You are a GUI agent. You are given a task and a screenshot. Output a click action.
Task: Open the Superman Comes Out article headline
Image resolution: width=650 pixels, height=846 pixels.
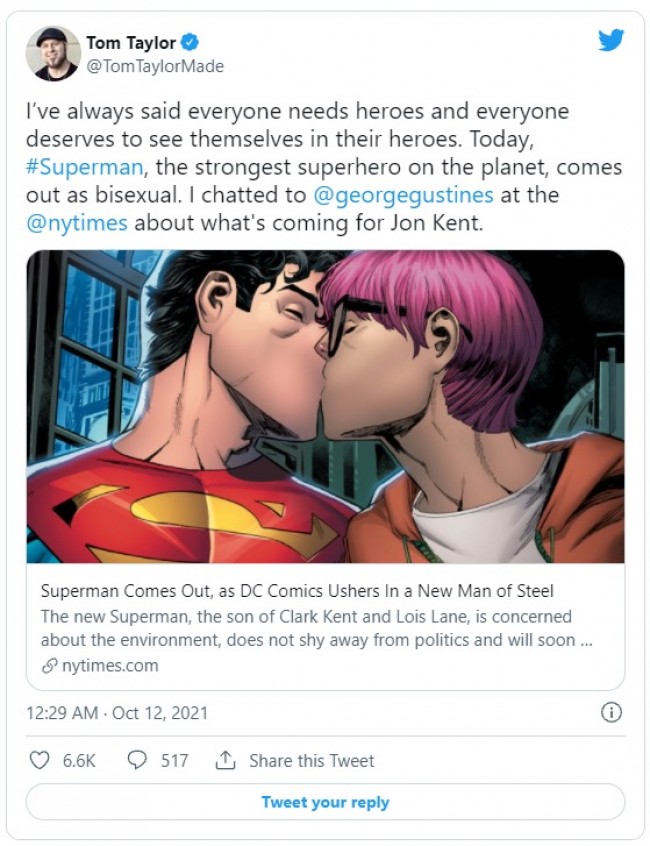[x=297, y=591]
